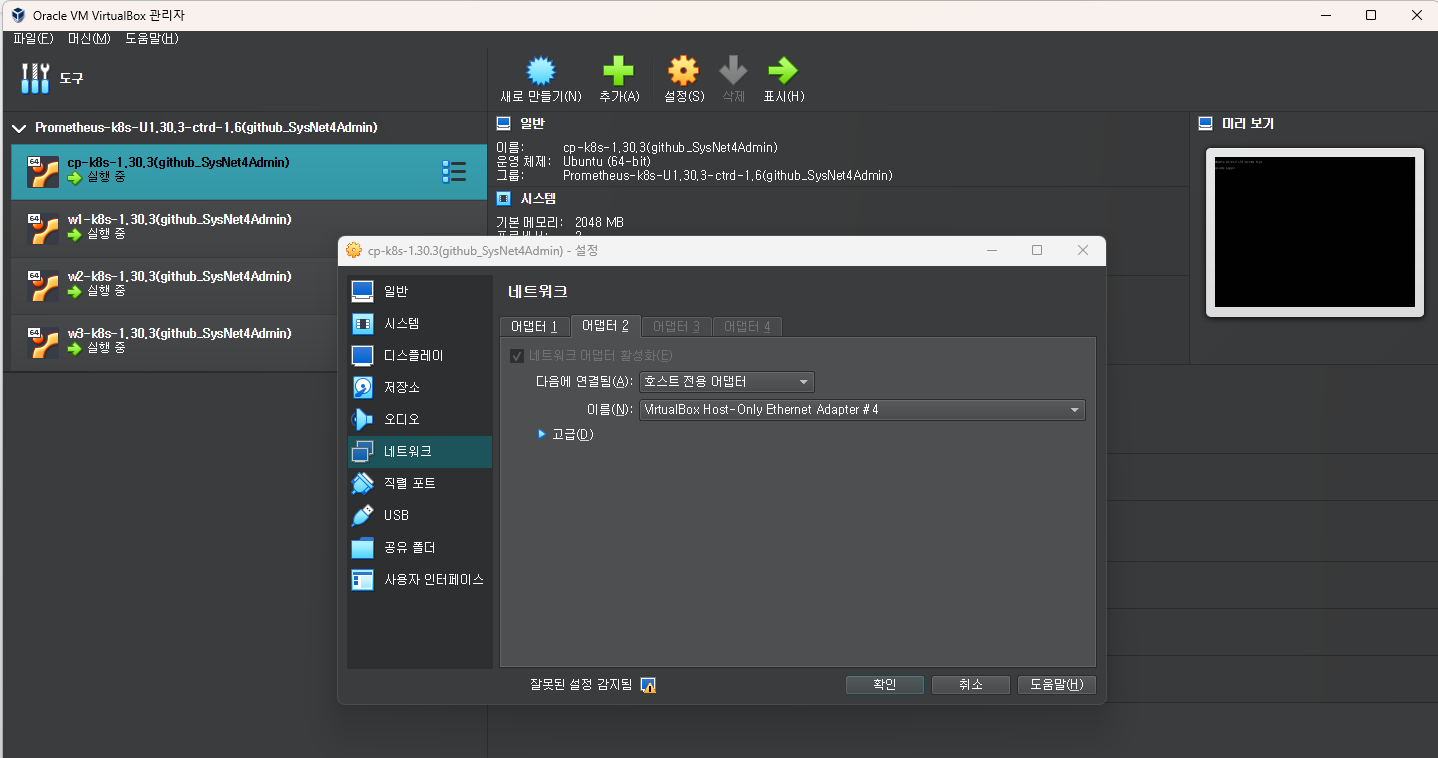The height and width of the screenshot is (758, 1438).
Task: Open the cp-k8s VM list menu icon
Action: click(454, 172)
